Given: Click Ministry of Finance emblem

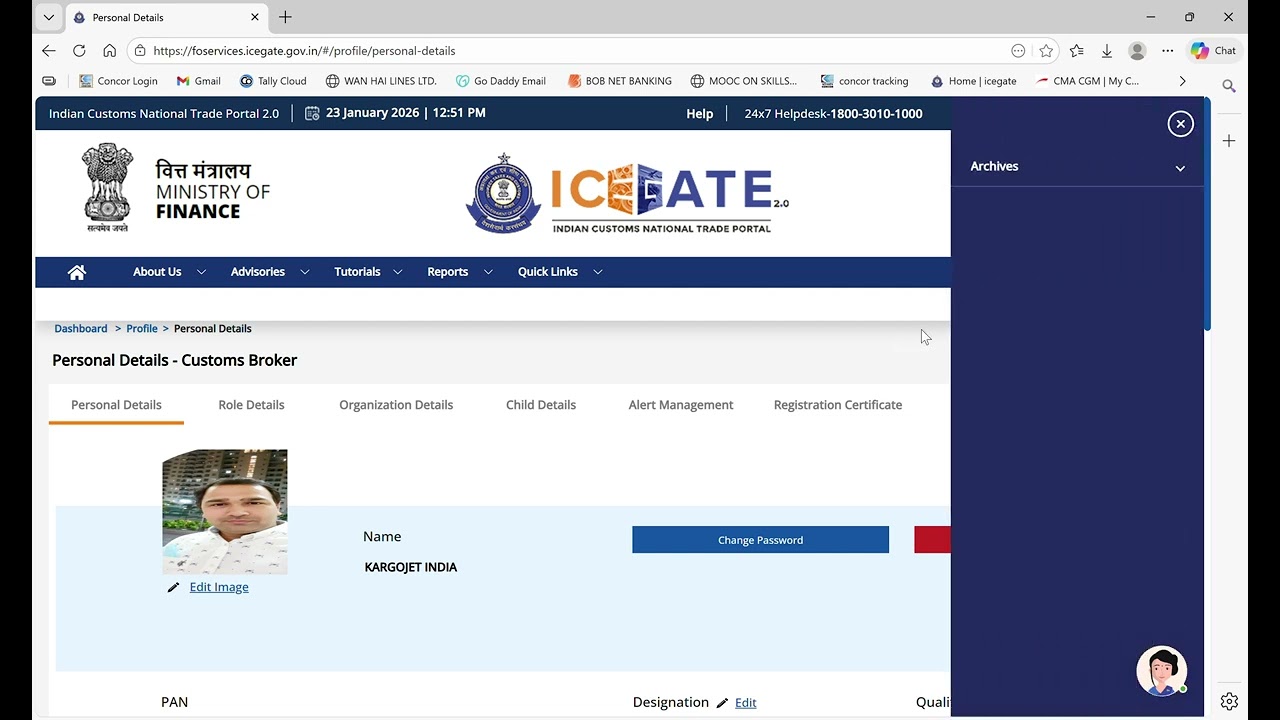Looking at the screenshot, I should pyautogui.click(x=107, y=187).
